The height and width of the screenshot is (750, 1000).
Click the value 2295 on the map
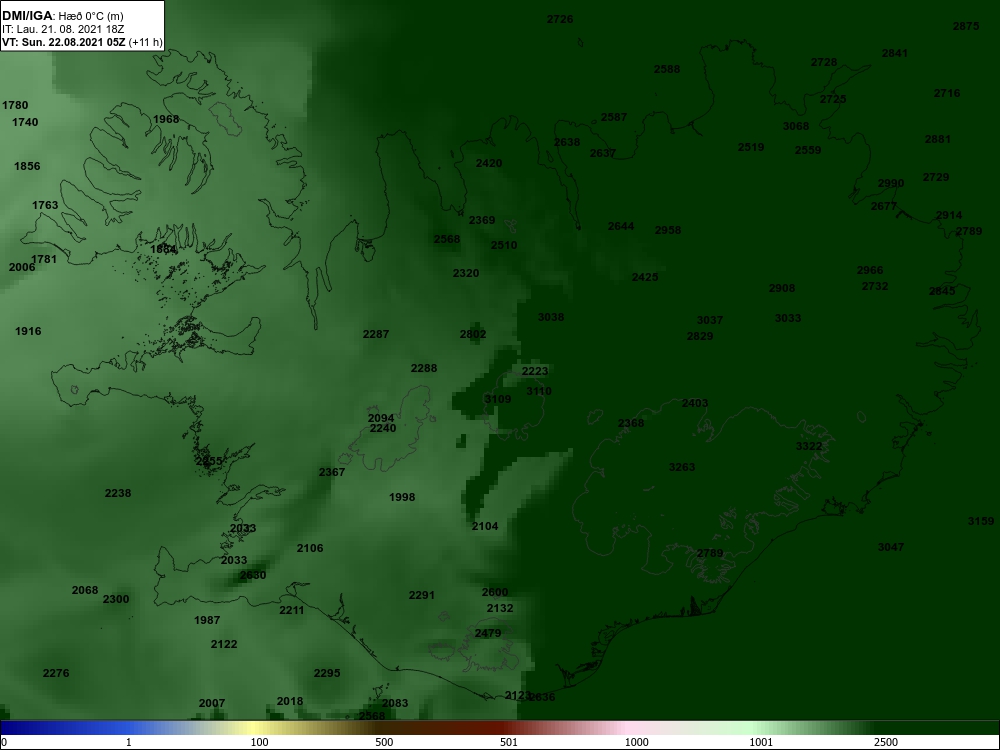tap(327, 673)
